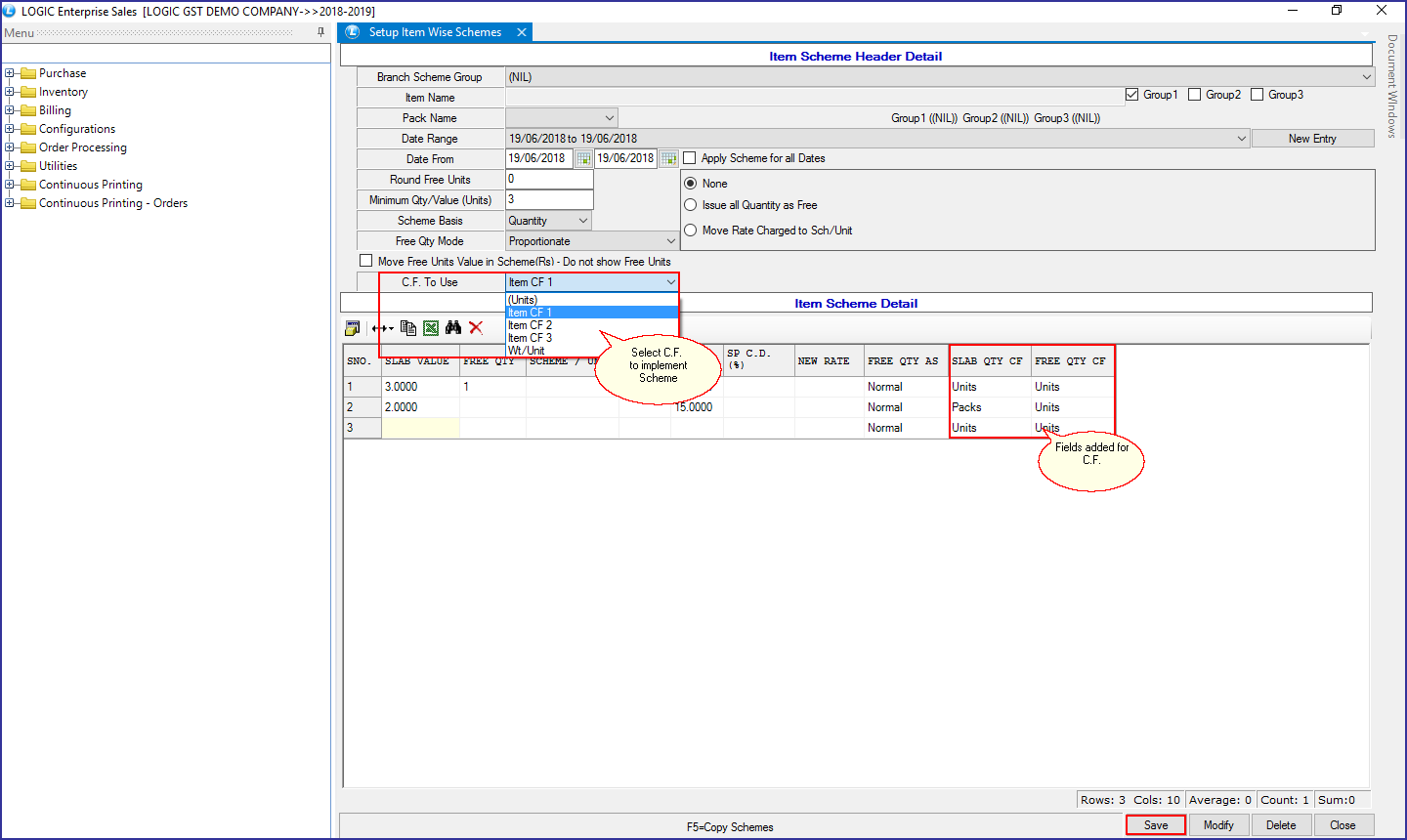Click the grid layout settings icon
Image resolution: width=1407 pixels, height=840 pixels.
click(x=353, y=328)
